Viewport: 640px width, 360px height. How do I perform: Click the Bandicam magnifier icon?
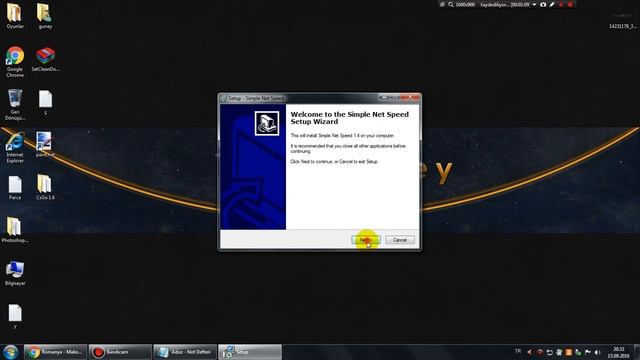[x=451, y=4]
